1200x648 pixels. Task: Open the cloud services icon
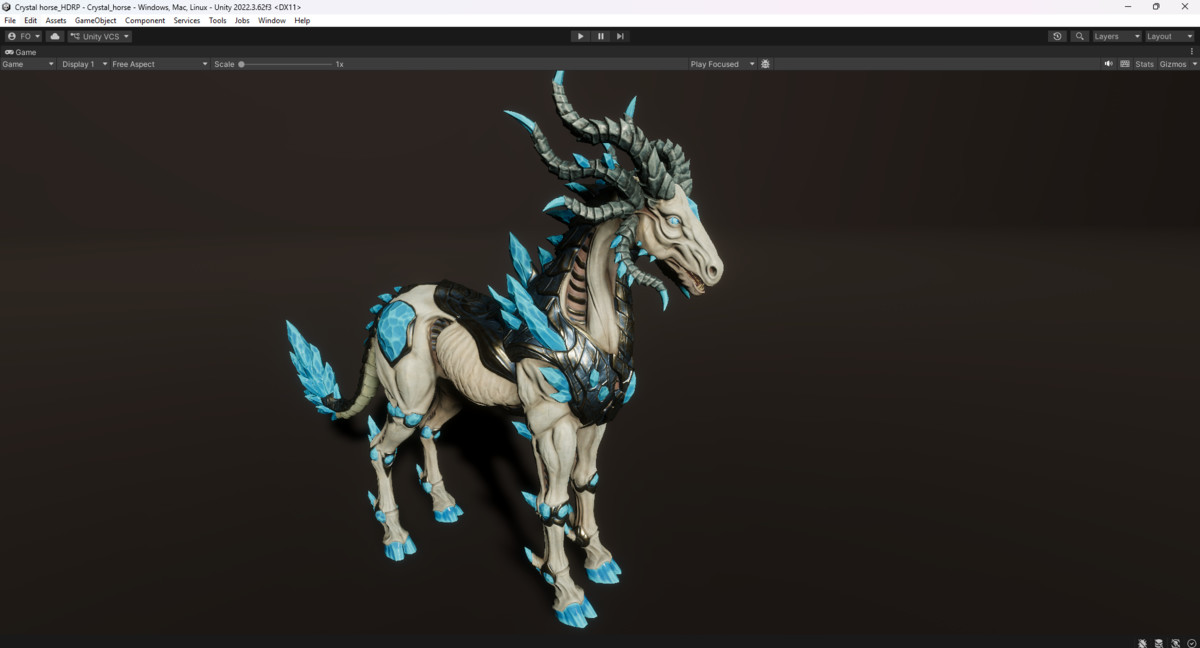55,36
